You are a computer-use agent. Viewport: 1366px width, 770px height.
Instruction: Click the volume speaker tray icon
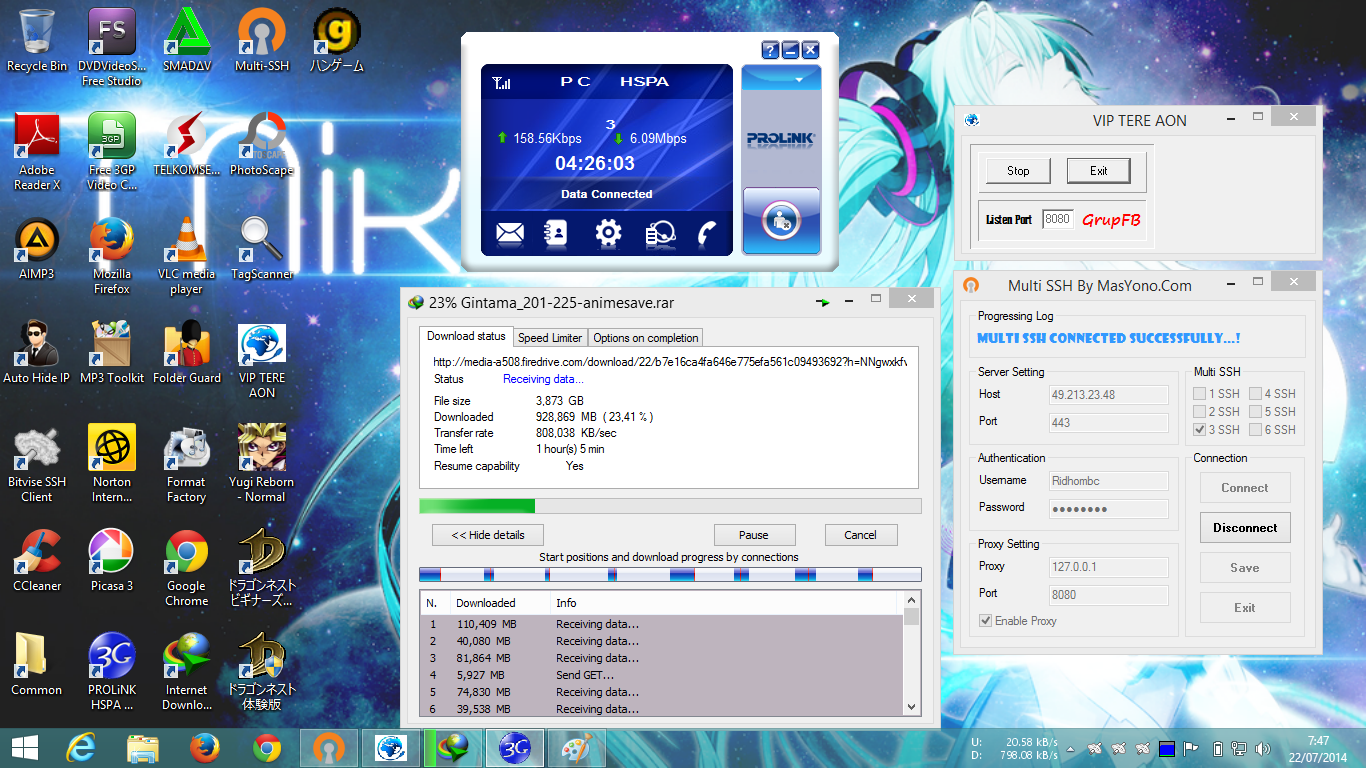1264,748
